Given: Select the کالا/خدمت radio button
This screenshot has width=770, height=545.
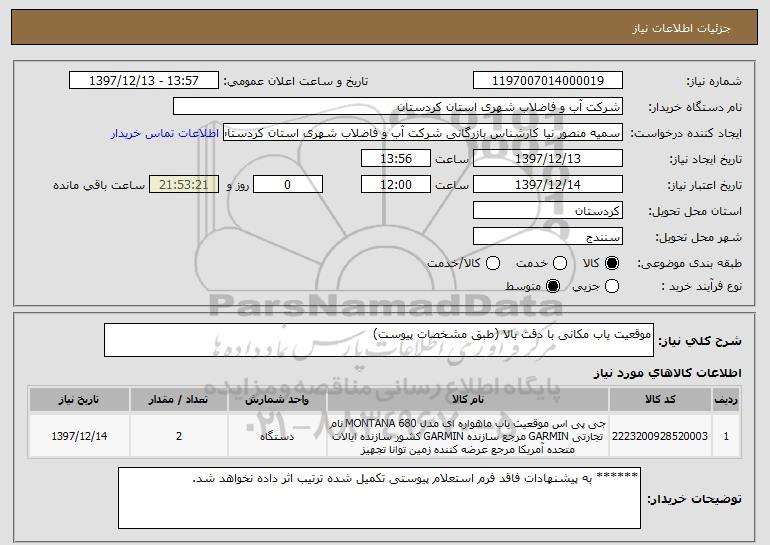Looking at the screenshot, I should pyautogui.click(x=493, y=263).
